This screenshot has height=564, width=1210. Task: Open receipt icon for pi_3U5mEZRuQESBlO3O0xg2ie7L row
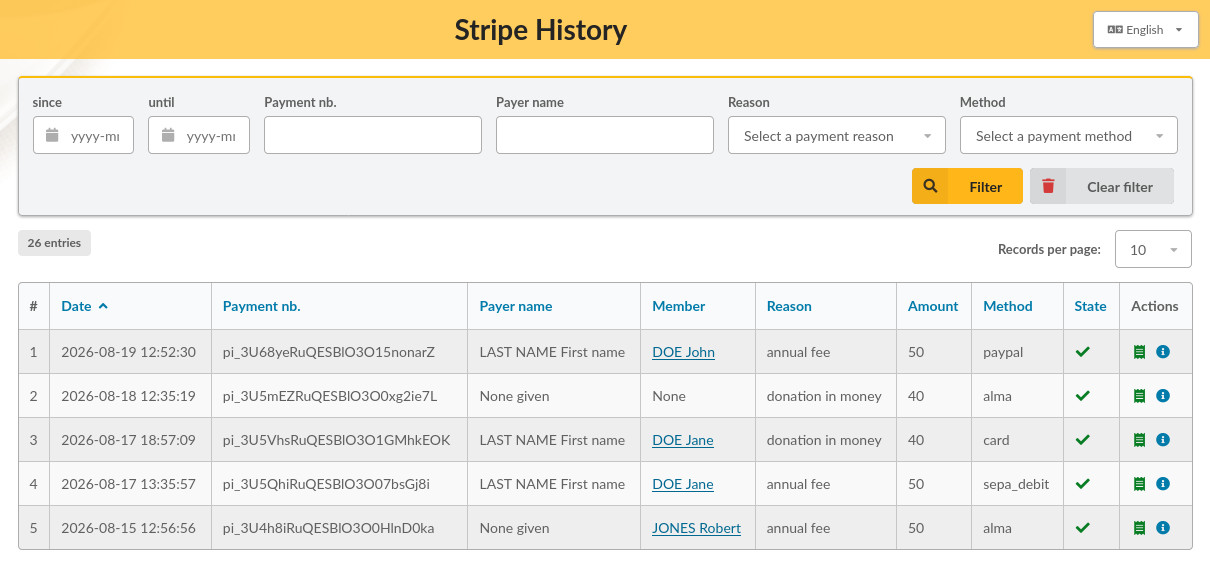1139,396
